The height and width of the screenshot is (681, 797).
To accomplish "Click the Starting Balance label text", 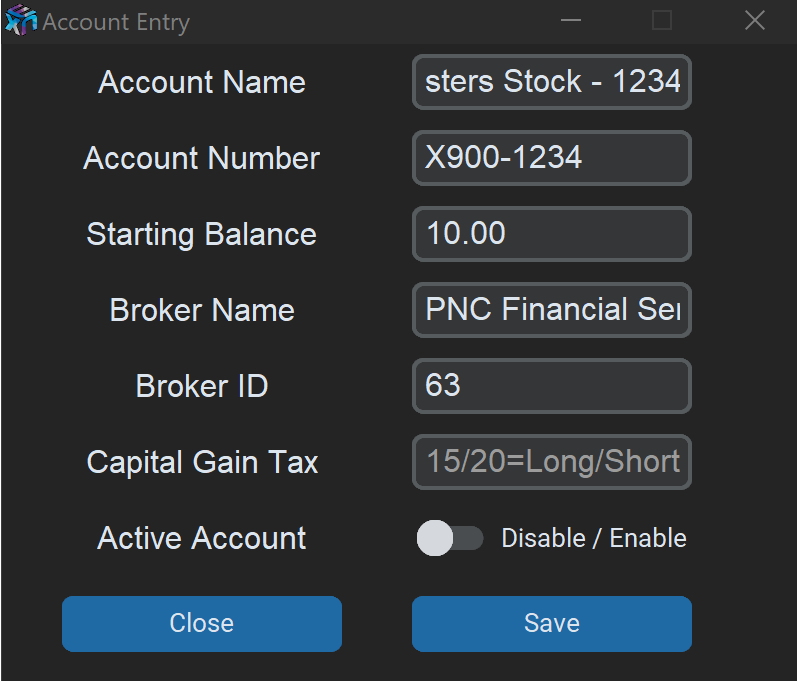I will click(202, 234).
